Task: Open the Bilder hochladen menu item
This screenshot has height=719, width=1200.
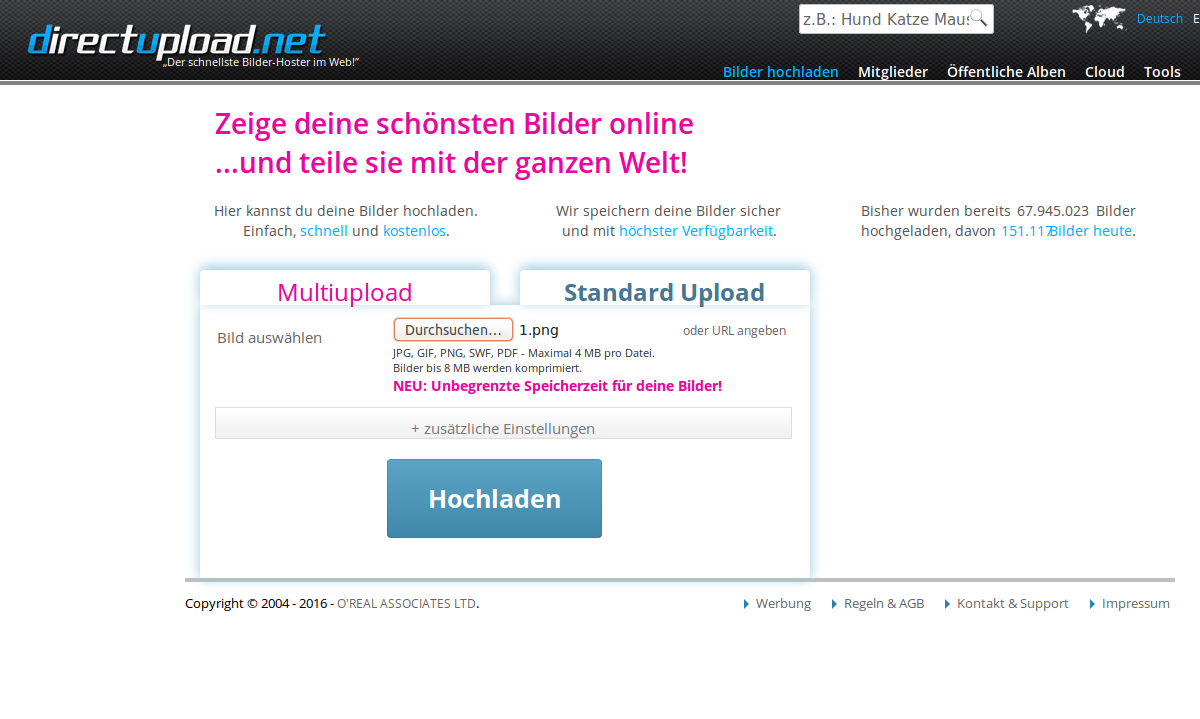Action: point(780,72)
